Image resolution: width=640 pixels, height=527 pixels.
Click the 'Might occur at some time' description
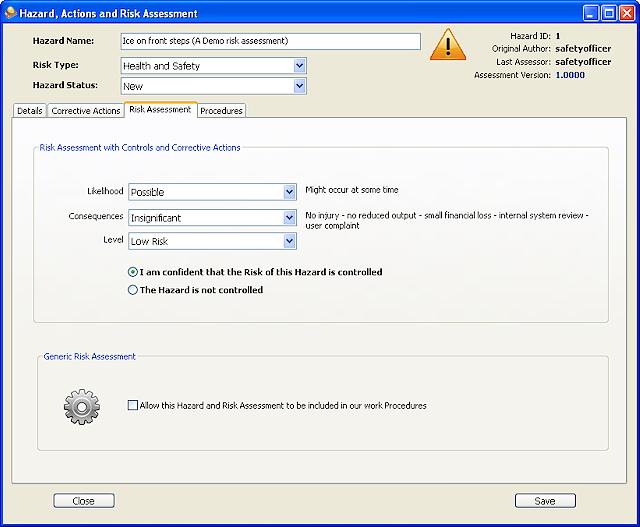[352, 190]
